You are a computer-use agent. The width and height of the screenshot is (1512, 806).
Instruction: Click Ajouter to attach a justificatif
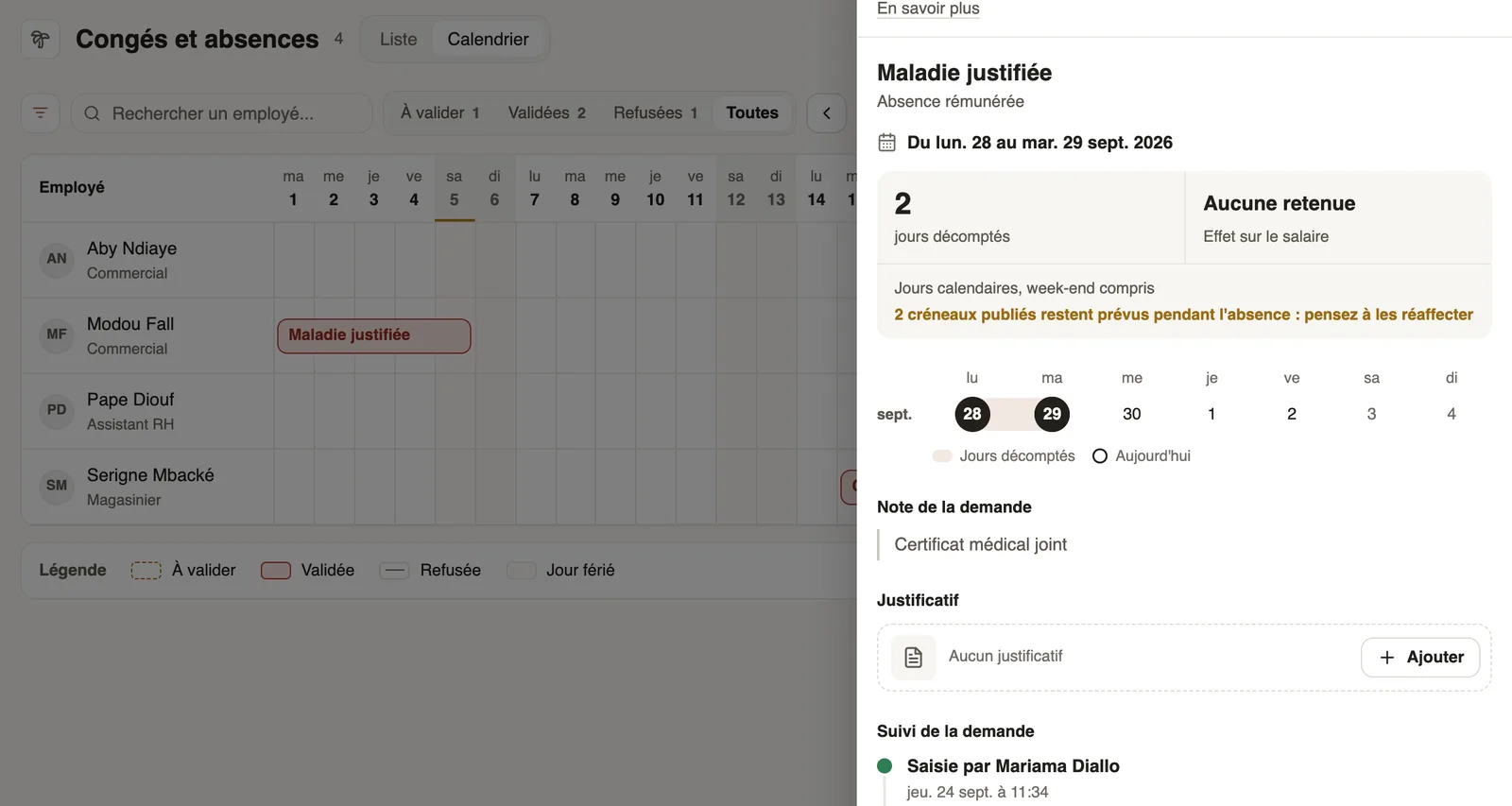pos(1420,658)
